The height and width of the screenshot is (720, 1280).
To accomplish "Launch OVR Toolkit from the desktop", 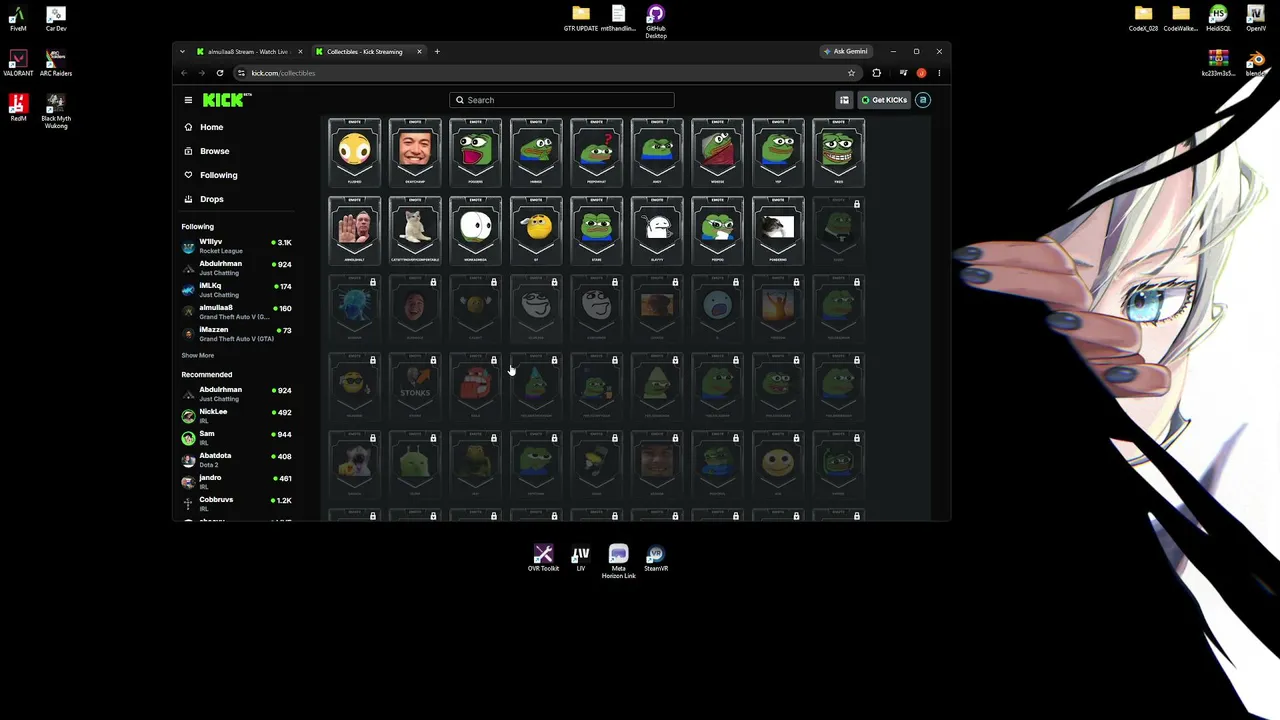I will (x=543, y=559).
